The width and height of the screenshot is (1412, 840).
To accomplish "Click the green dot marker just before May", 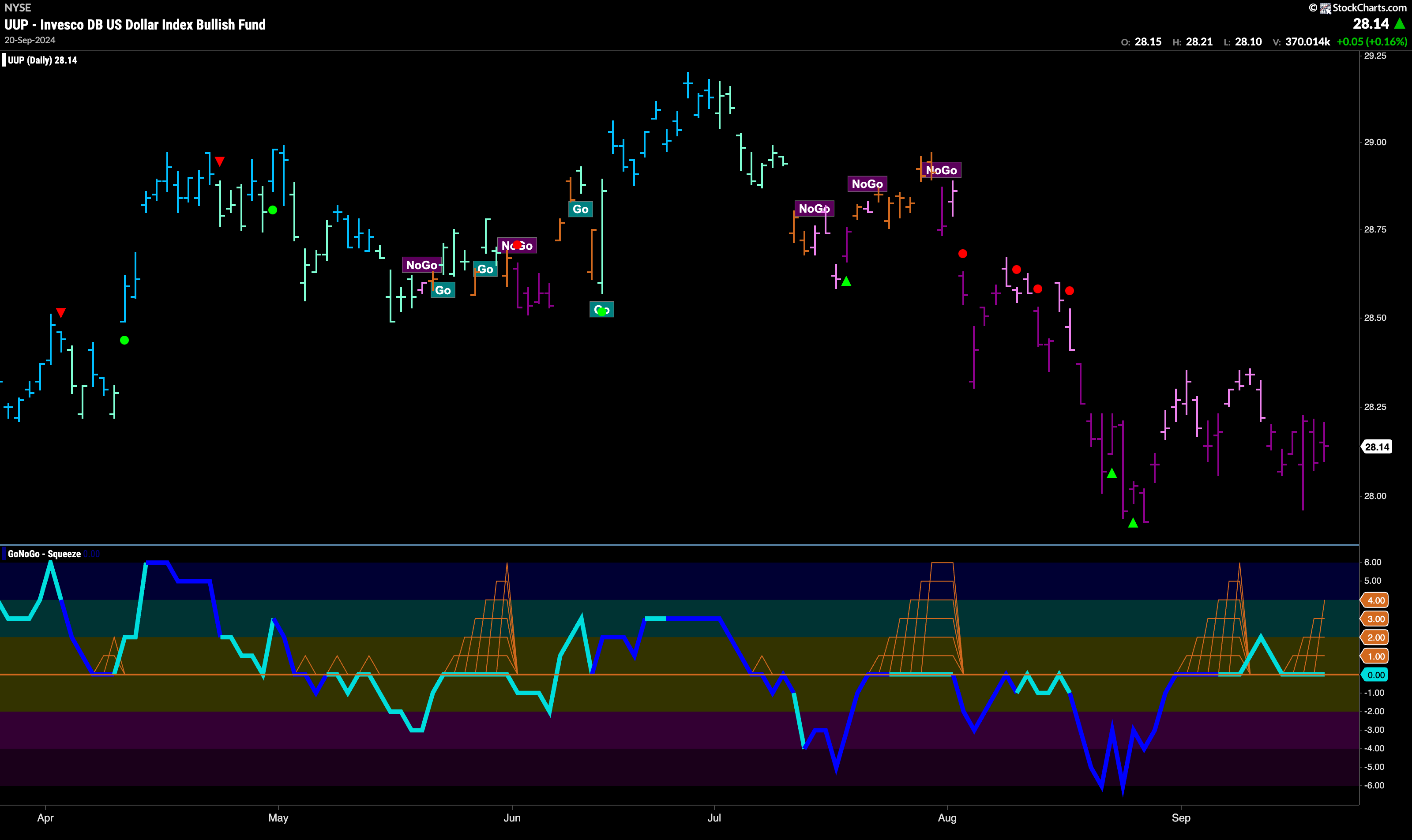I will coord(272,210).
